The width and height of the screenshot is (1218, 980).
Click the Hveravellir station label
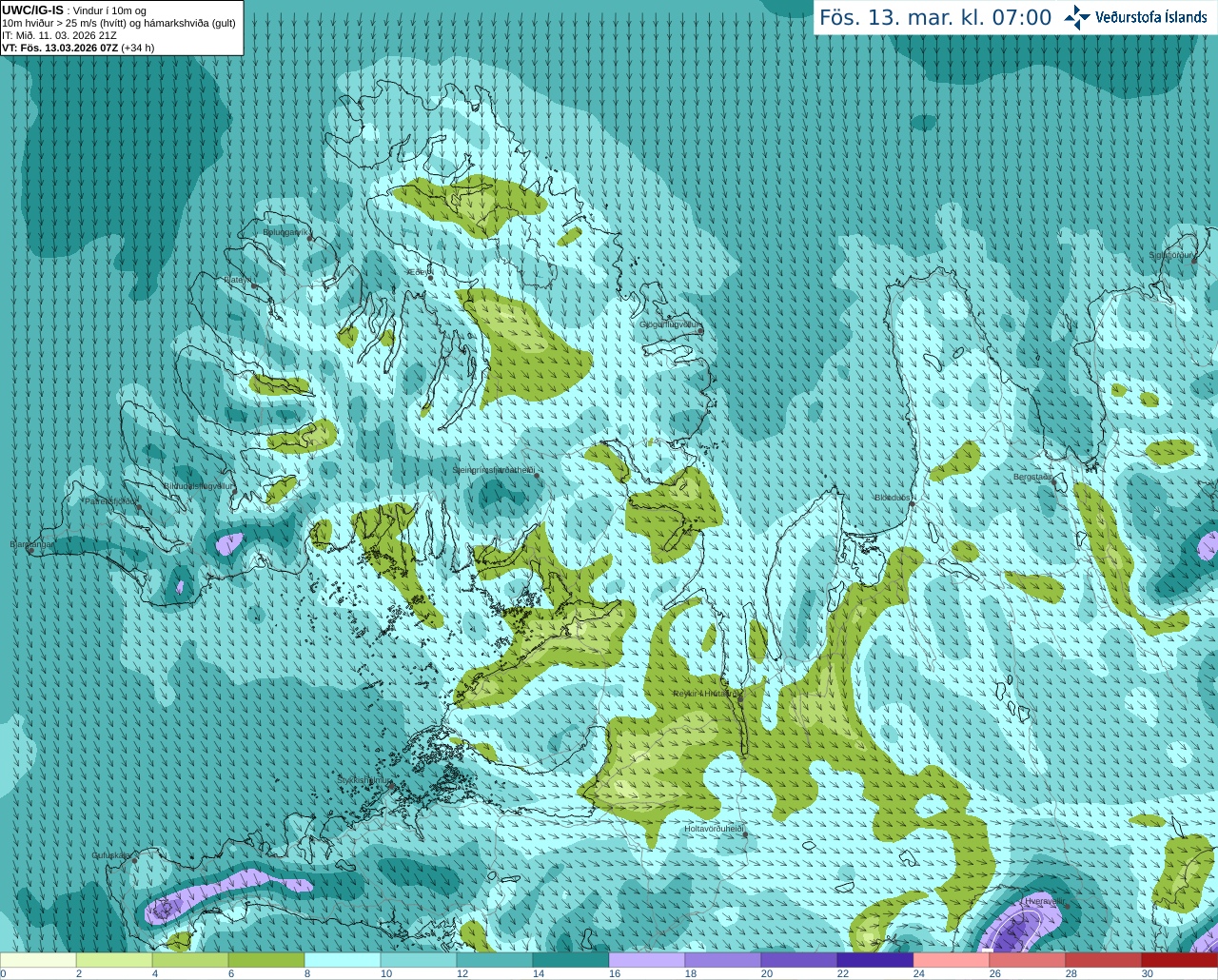pyautogui.click(x=1044, y=900)
